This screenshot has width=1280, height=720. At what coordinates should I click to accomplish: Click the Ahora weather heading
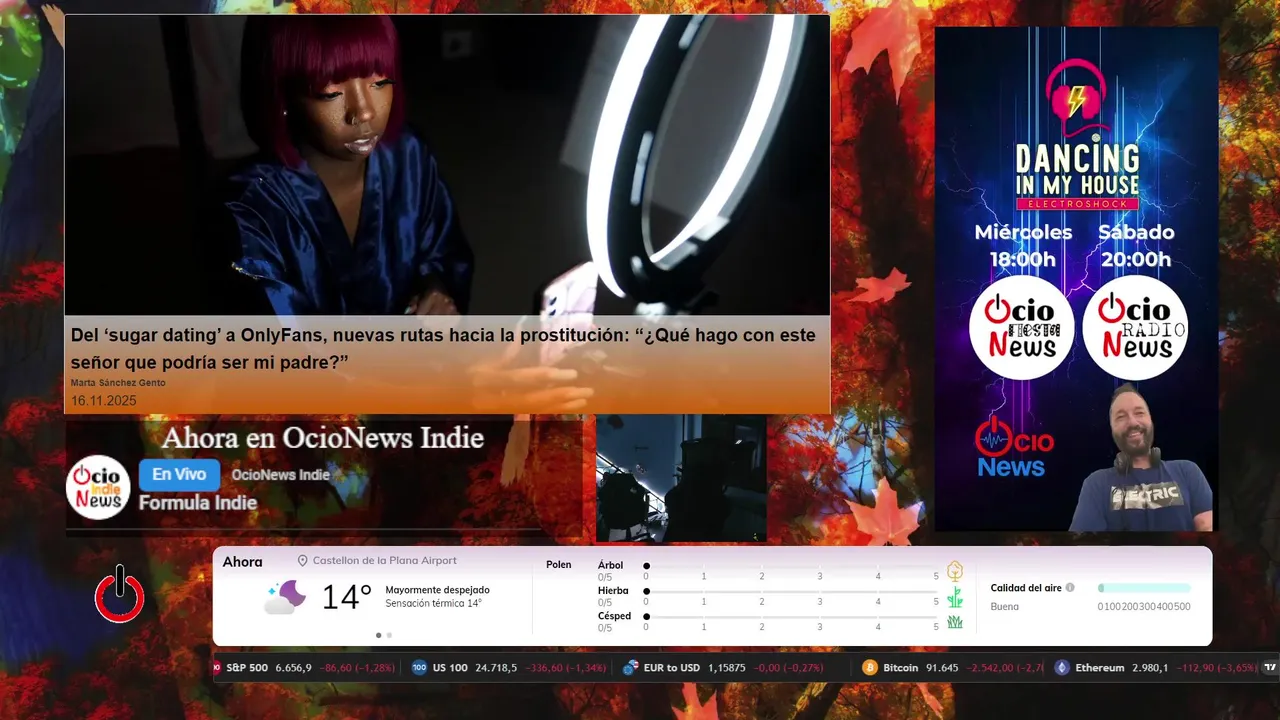(x=242, y=562)
